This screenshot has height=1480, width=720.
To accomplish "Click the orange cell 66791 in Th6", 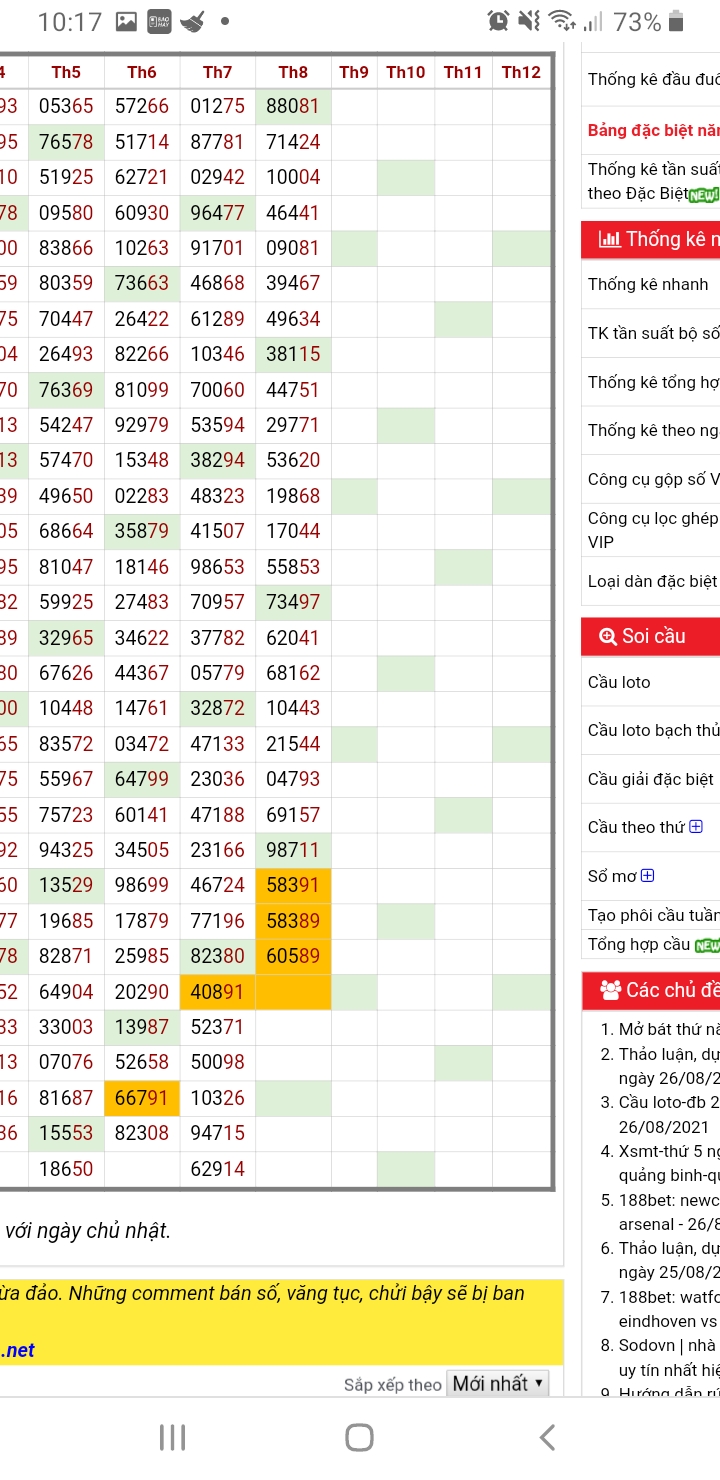I will (142, 1098).
